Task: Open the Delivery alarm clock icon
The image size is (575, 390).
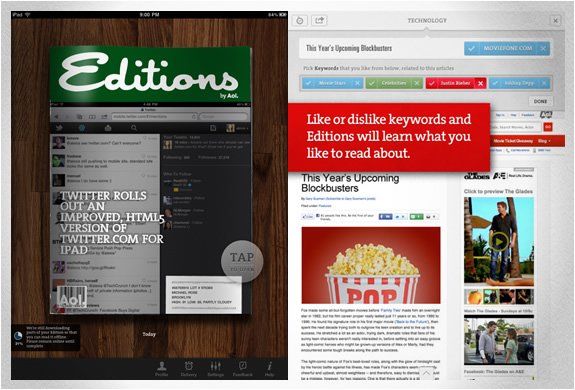Action: click(189, 369)
